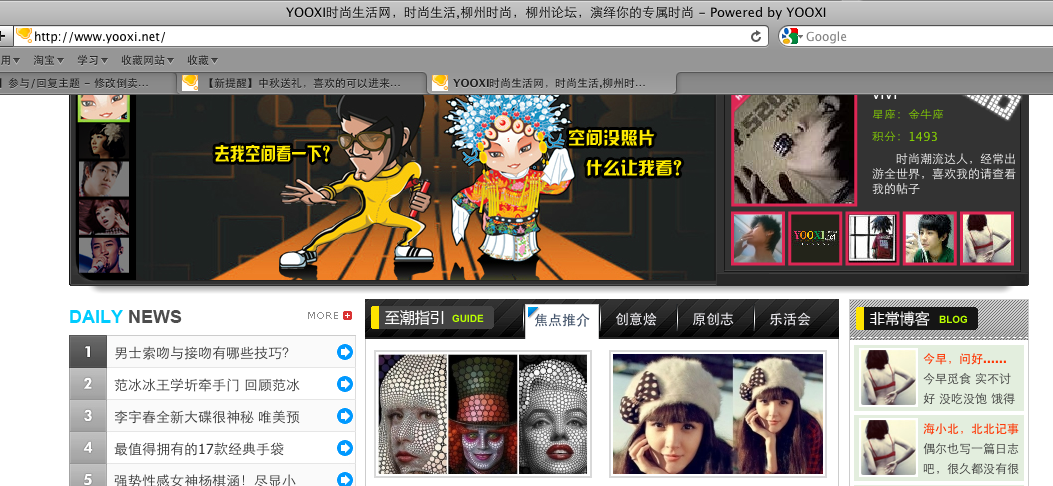The height and width of the screenshot is (486, 1053).
Task: Open news item 强势性感女神杨棋涵
Action: coord(204,479)
